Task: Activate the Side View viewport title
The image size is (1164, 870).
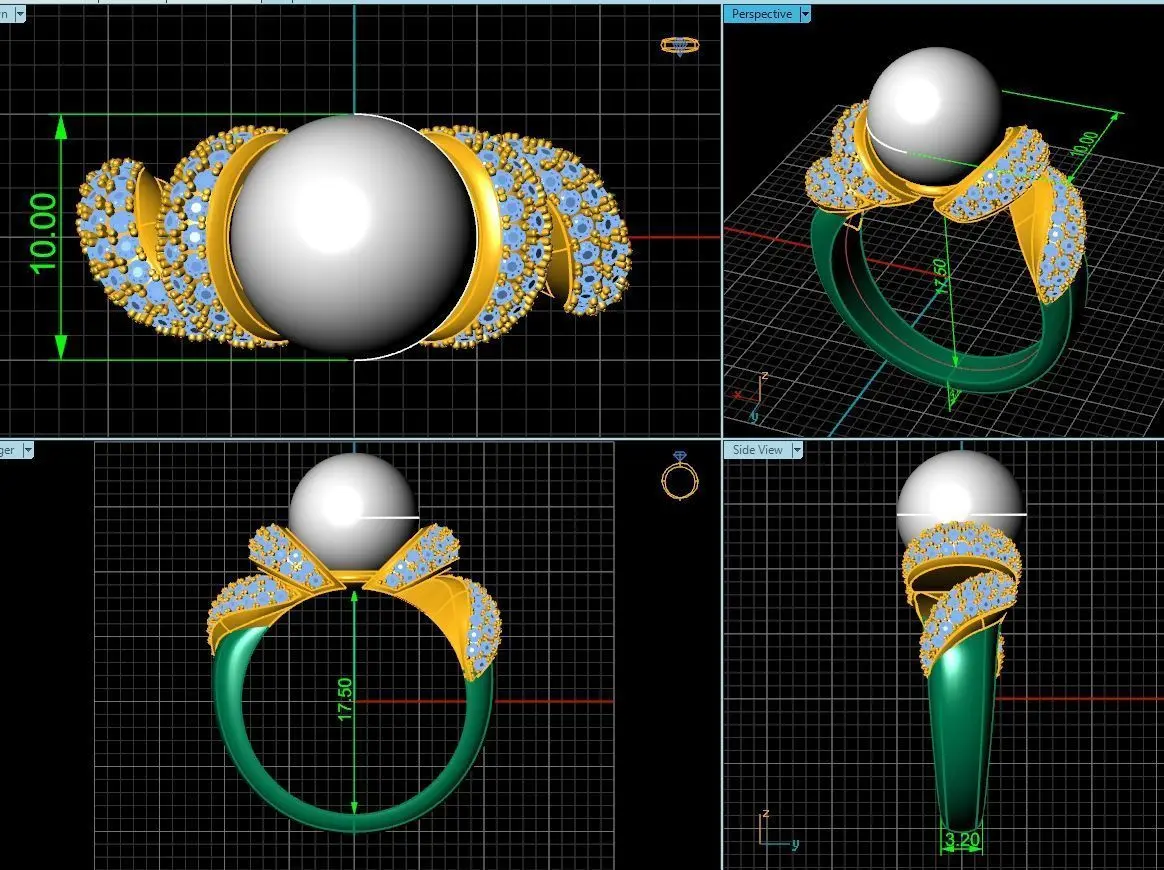Action: [757, 450]
